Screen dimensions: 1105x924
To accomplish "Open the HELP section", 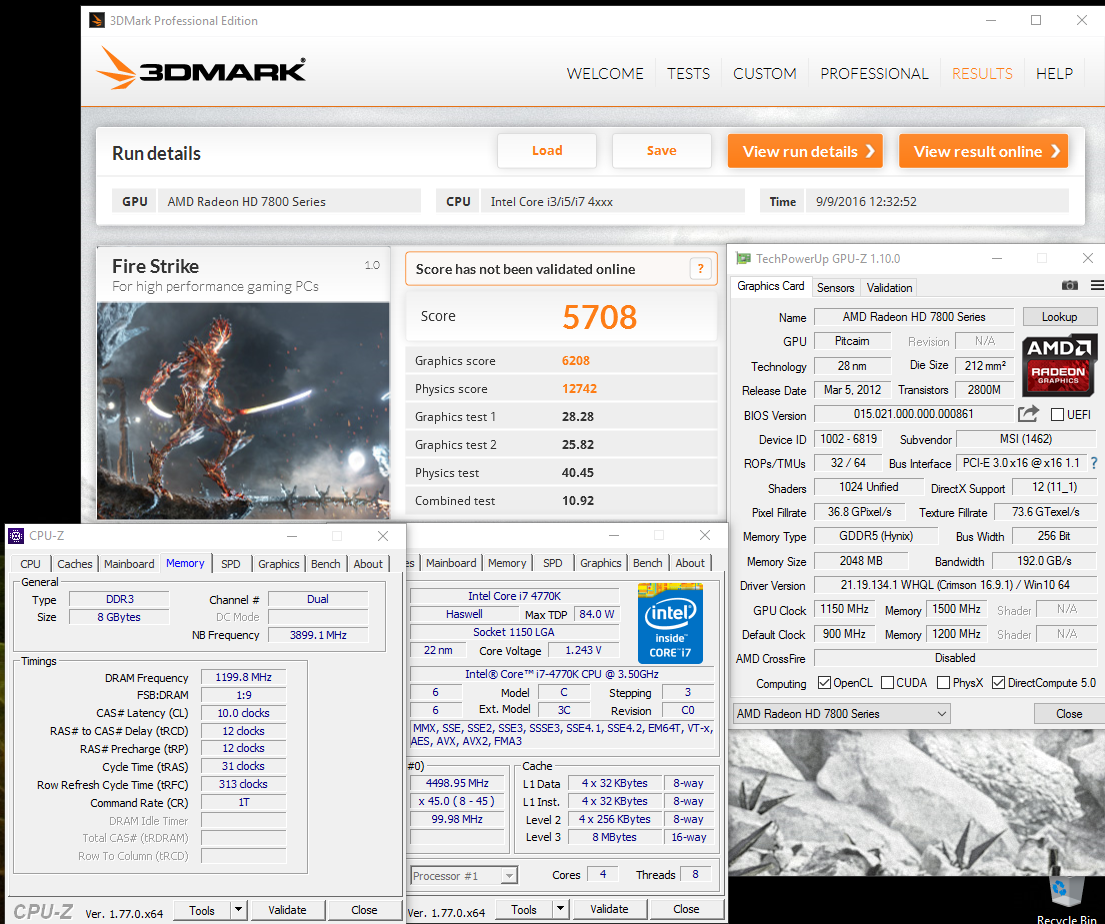I will 1054,73.
